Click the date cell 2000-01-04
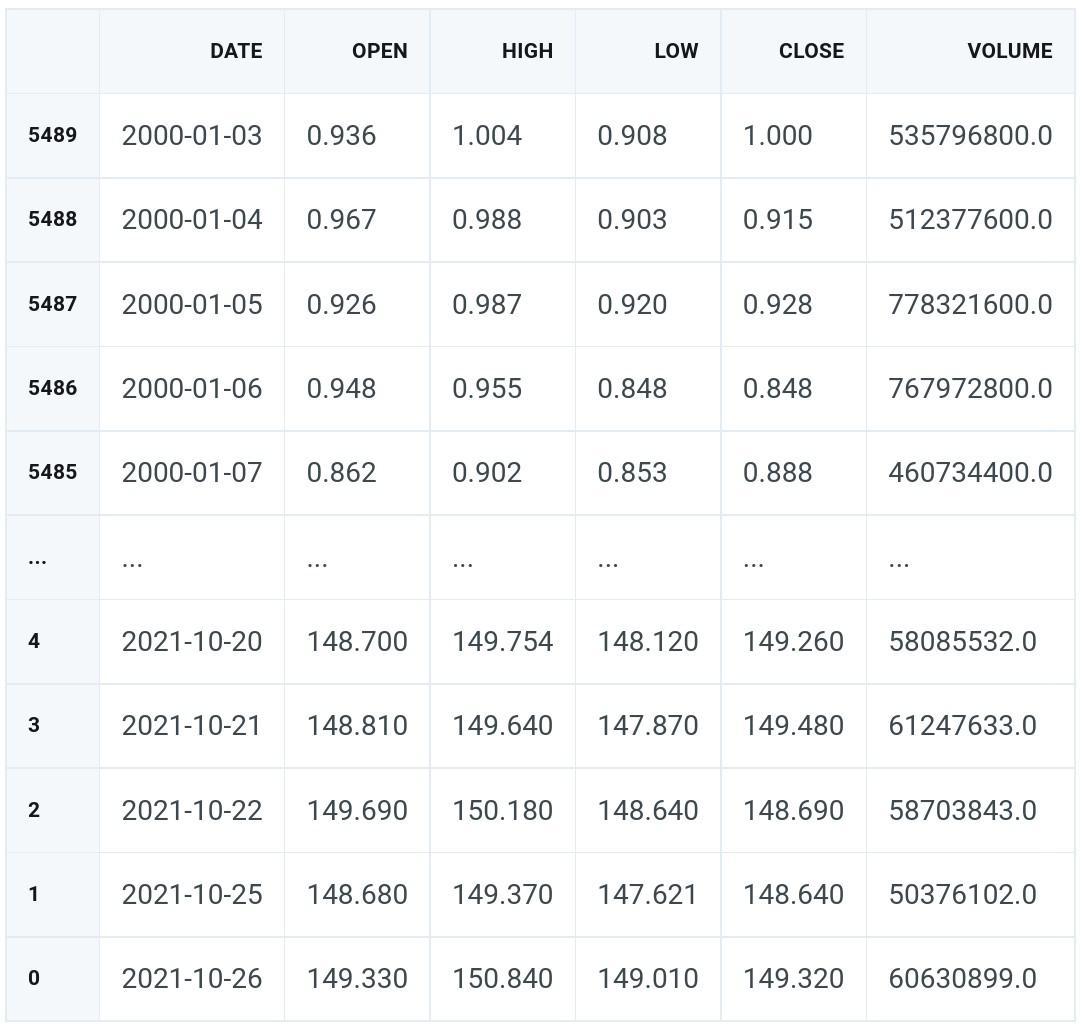 [x=192, y=219]
